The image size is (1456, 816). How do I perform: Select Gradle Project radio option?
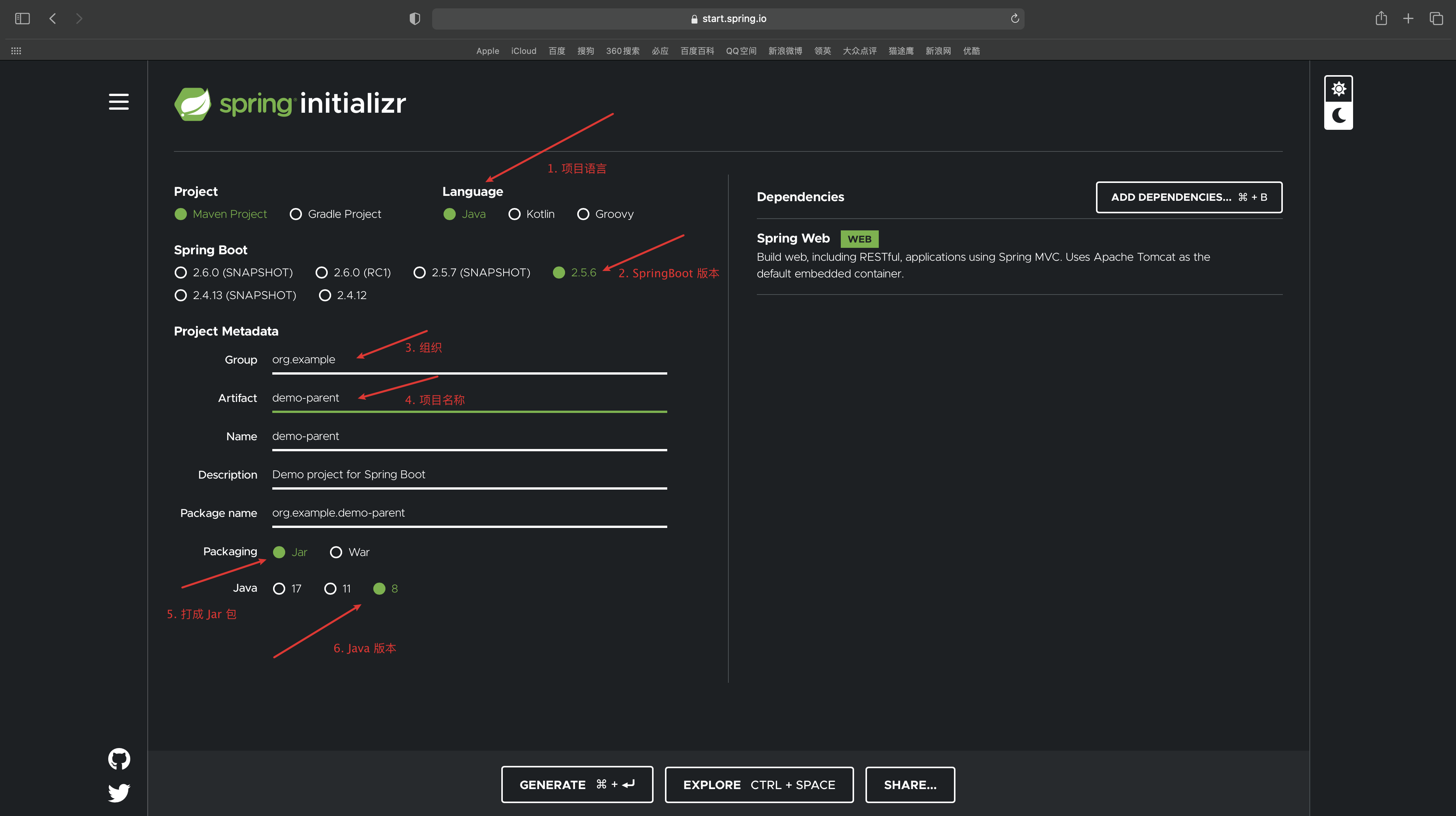[295, 214]
